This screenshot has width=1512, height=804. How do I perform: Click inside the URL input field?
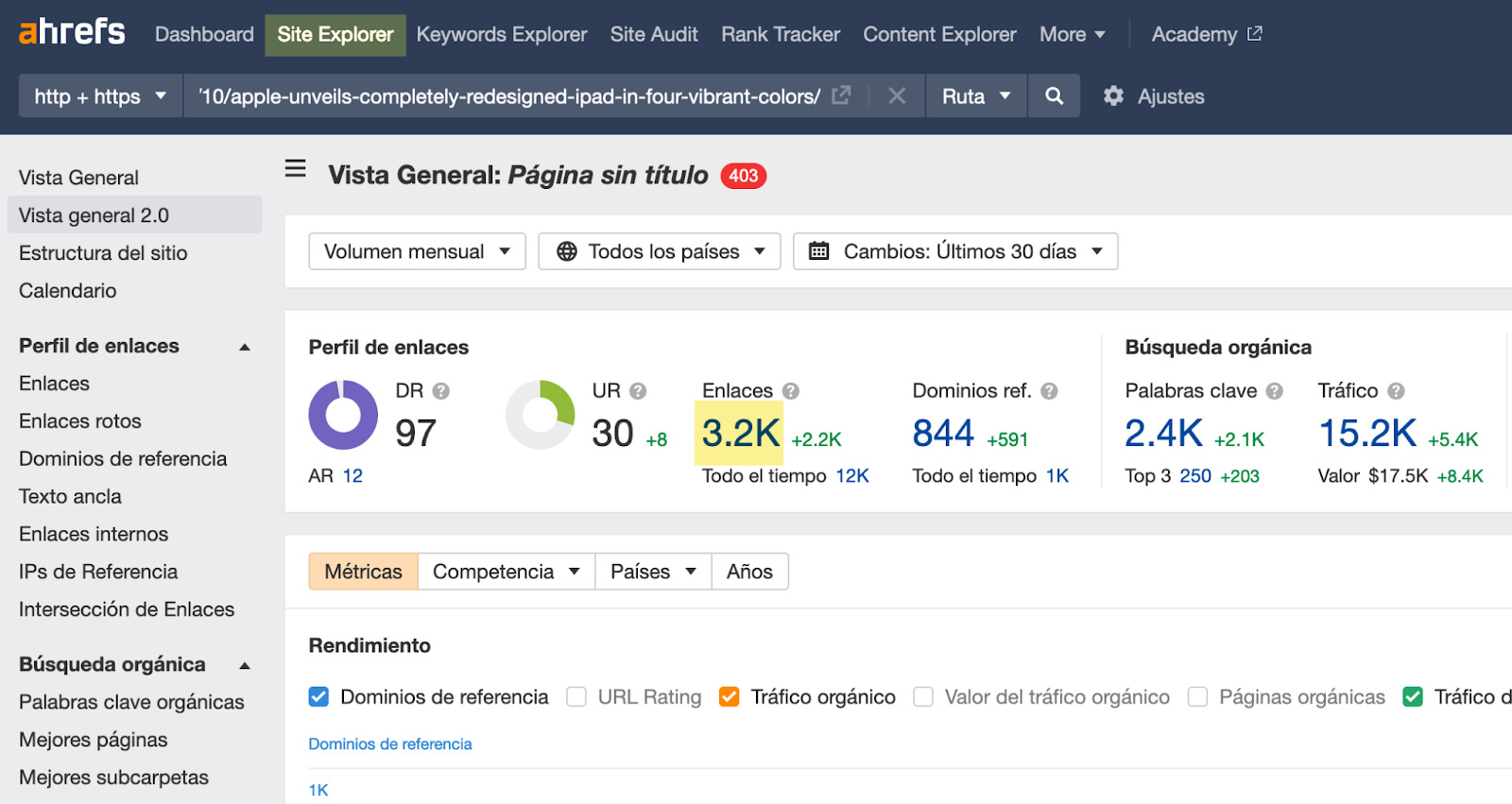(x=508, y=96)
